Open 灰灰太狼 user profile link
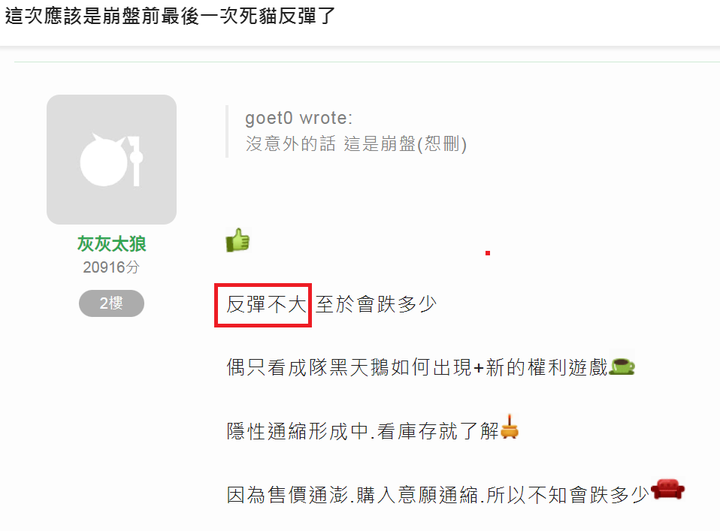720x531 pixels. pyautogui.click(x=112, y=243)
